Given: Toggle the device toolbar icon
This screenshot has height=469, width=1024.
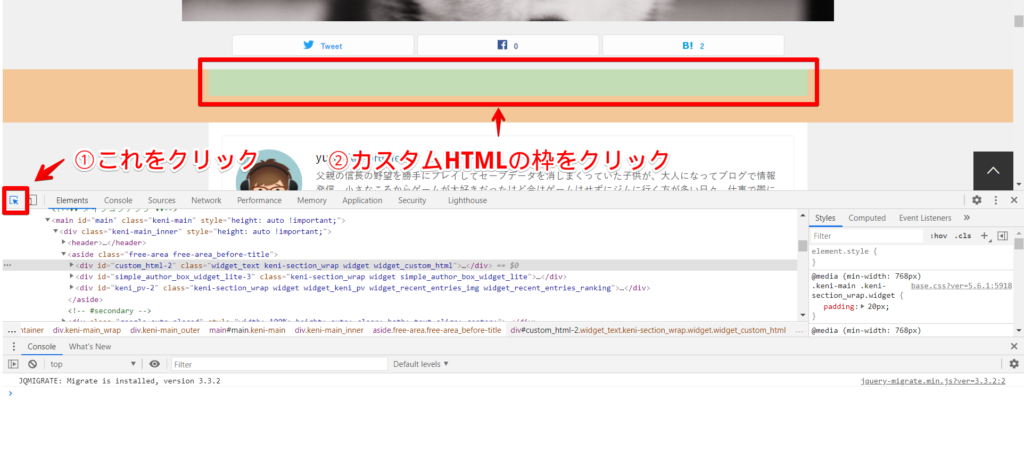Looking at the screenshot, I should tap(32, 200).
